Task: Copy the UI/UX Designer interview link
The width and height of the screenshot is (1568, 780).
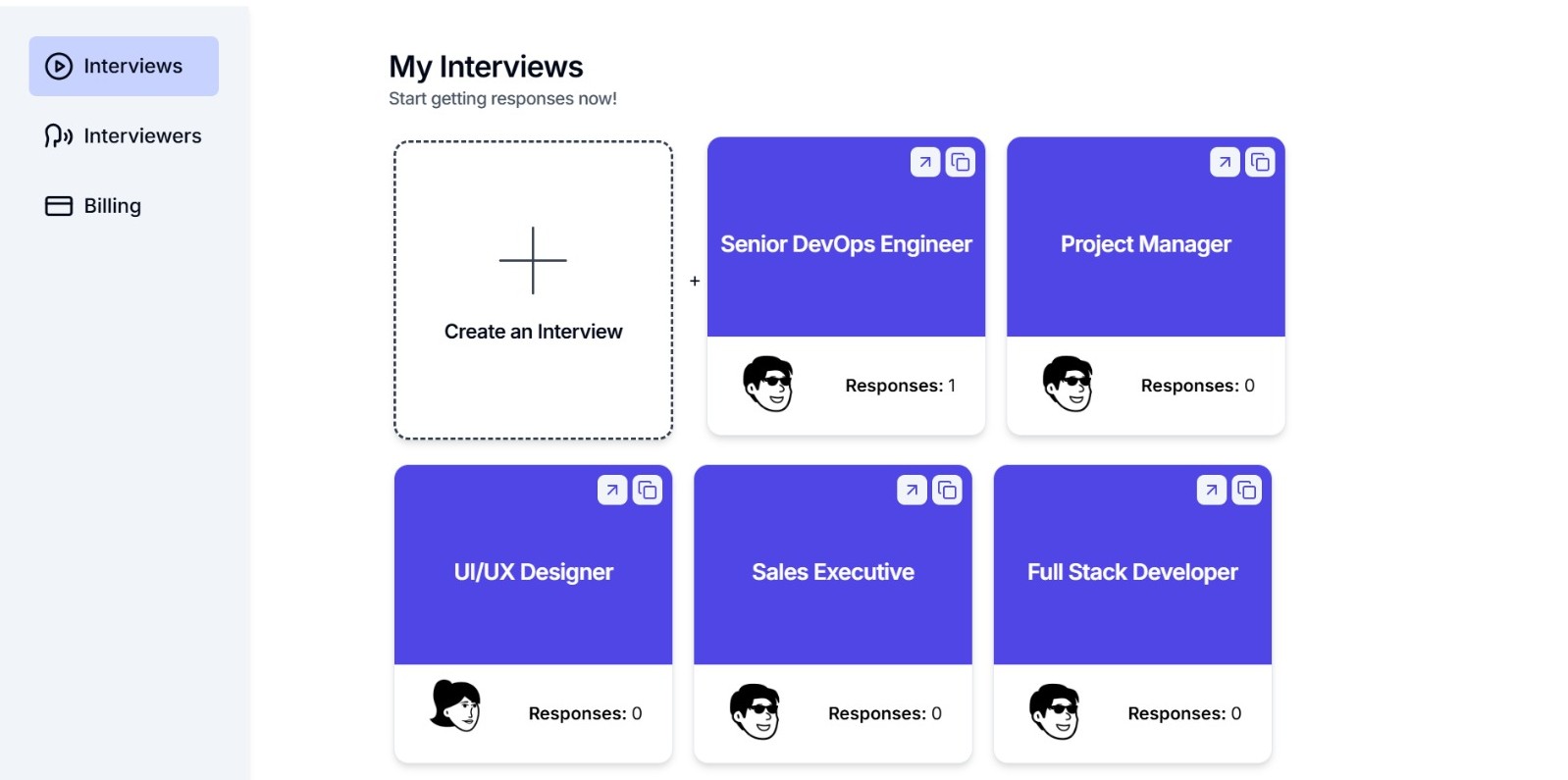Action: (648, 490)
